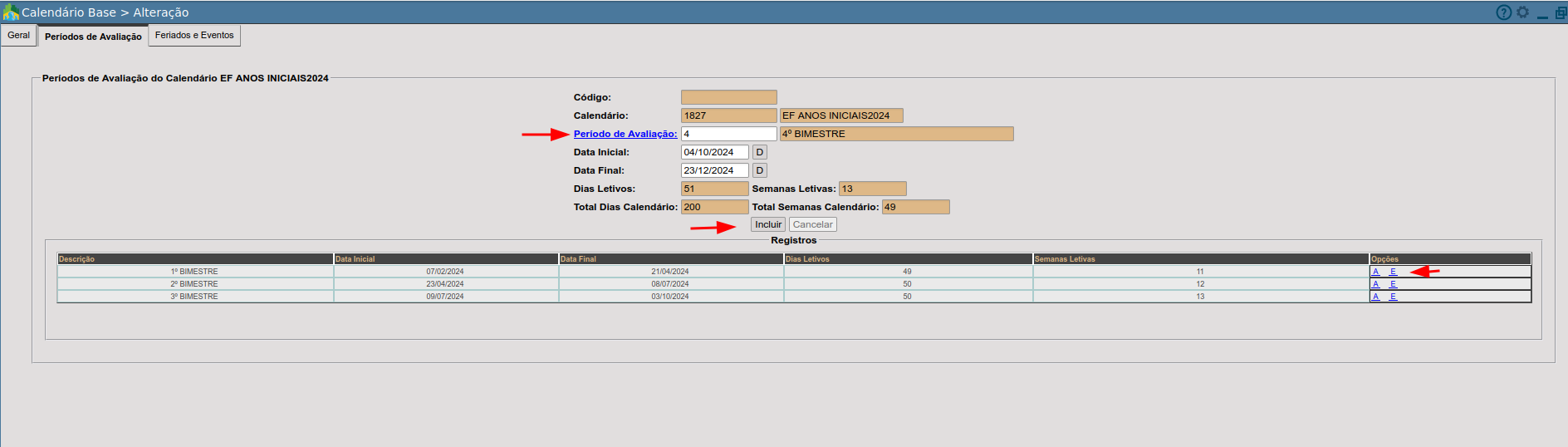The image size is (1568, 447).
Task: Click the 08/07/2024 end date cell
Action: 670,284
